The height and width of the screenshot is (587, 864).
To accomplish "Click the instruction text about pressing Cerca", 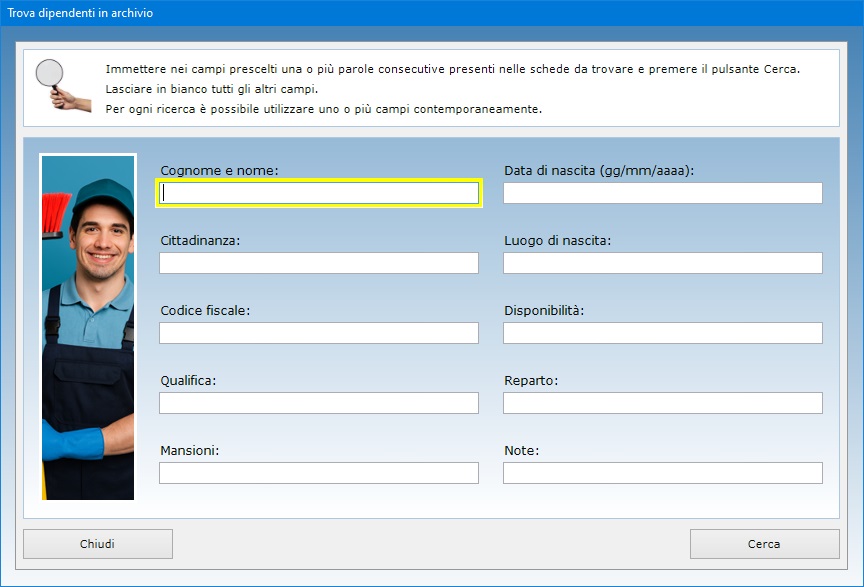I will pyautogui.click(x=452, y=70).
